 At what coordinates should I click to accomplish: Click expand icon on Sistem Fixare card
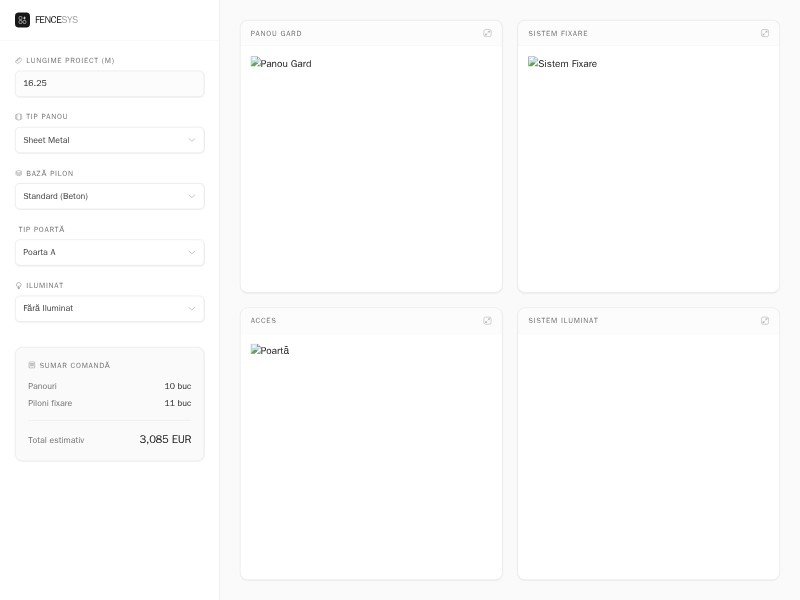click(765, 33)
